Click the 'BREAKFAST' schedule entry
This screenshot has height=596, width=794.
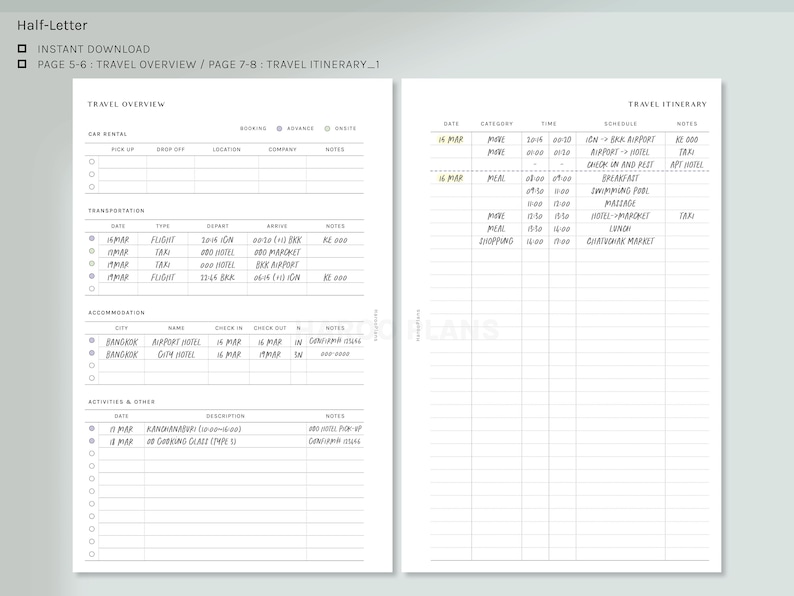point(620,179)
